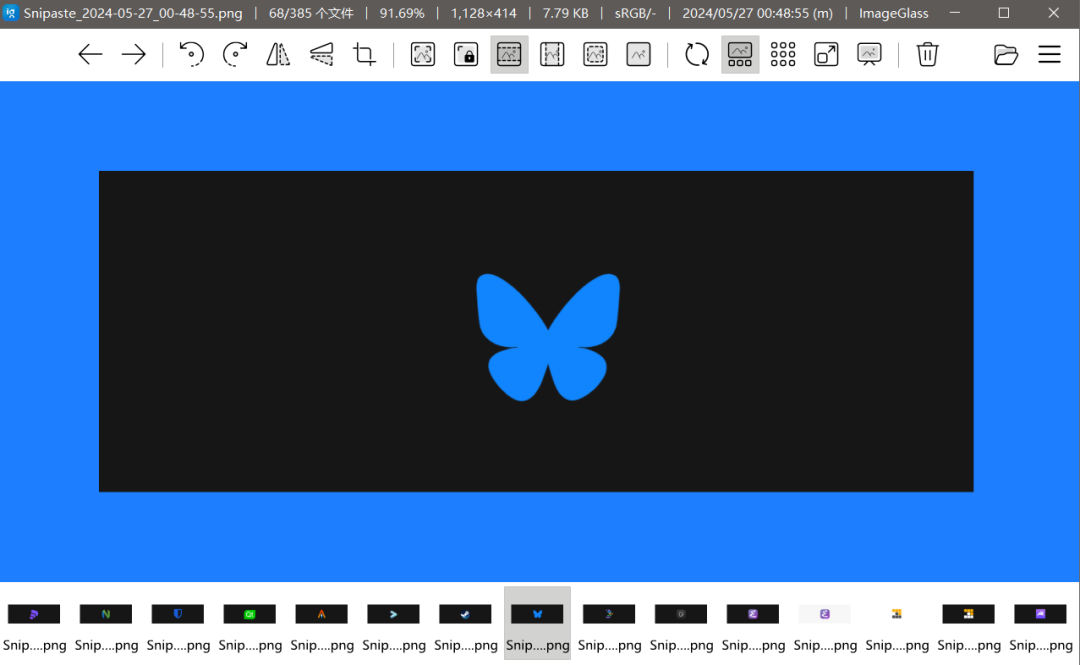
Task: Switch to Scale to height zoom mode
Action: pyautogui.click(x=552, y=54)
